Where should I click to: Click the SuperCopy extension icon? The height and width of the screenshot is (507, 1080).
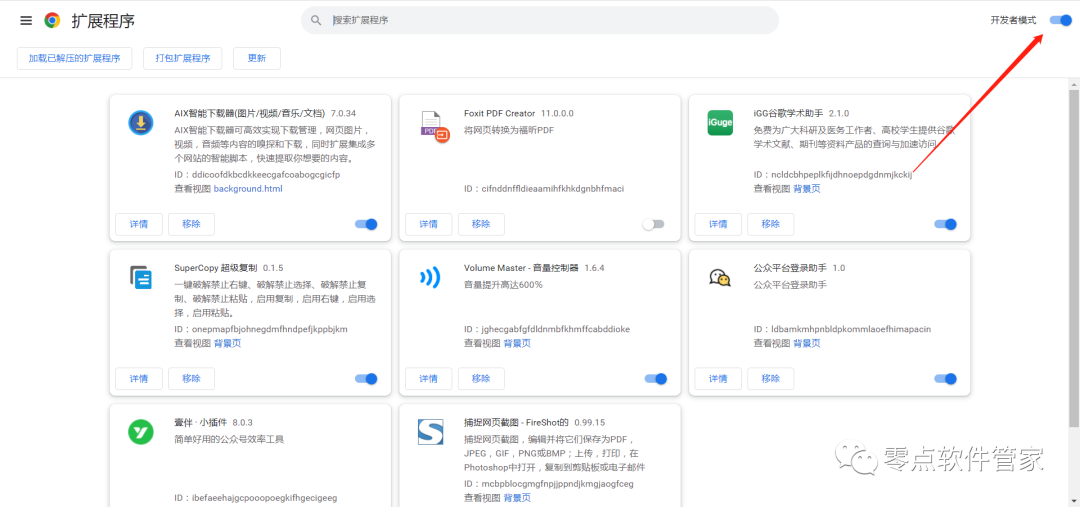pos(141,278)
